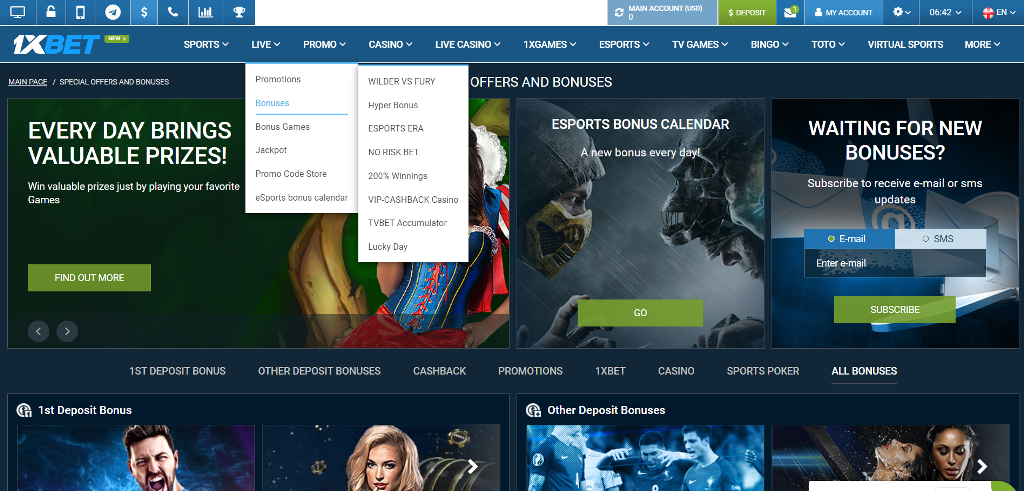Choose NO RISK BET submenu item
The image size is (1024, 491).
coord(394,152)
